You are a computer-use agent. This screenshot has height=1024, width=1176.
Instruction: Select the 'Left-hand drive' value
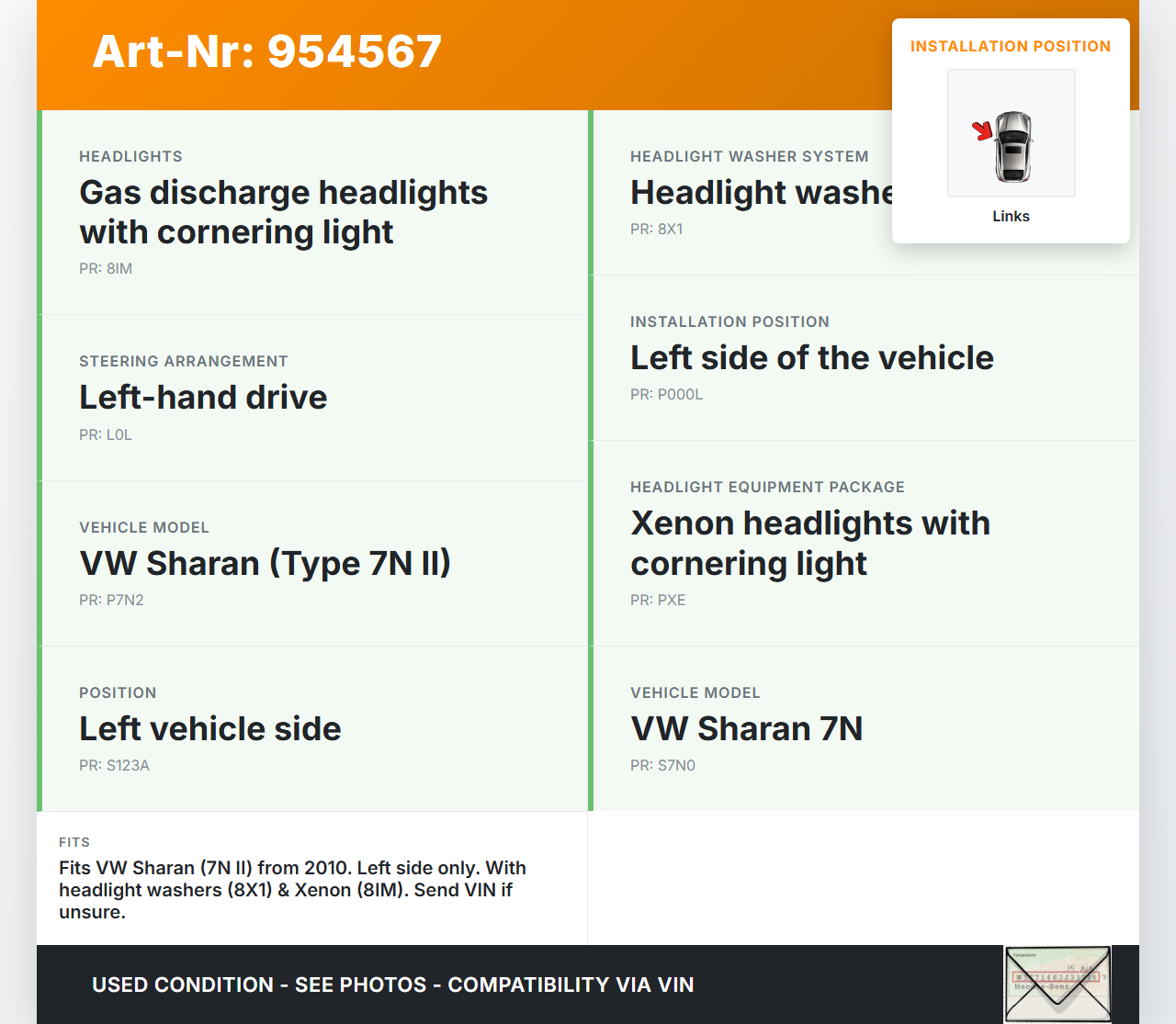203,398
